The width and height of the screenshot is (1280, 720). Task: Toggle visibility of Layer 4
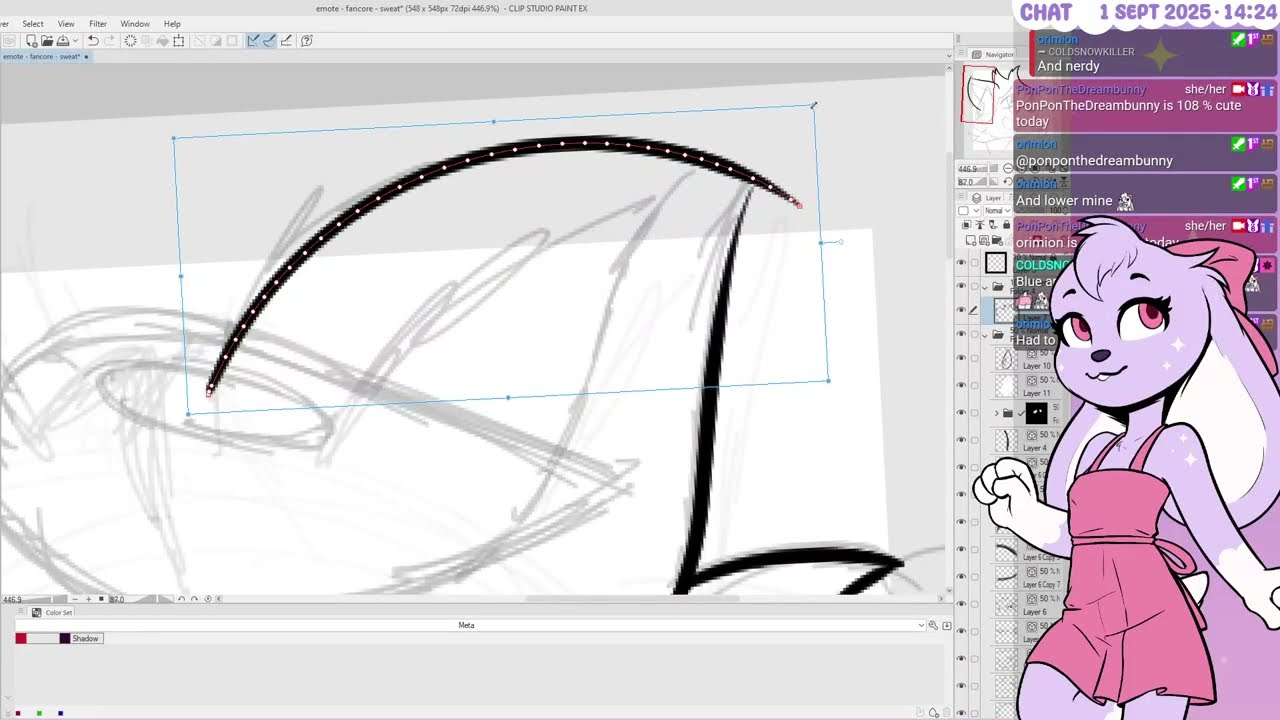[x=962, y=440]
